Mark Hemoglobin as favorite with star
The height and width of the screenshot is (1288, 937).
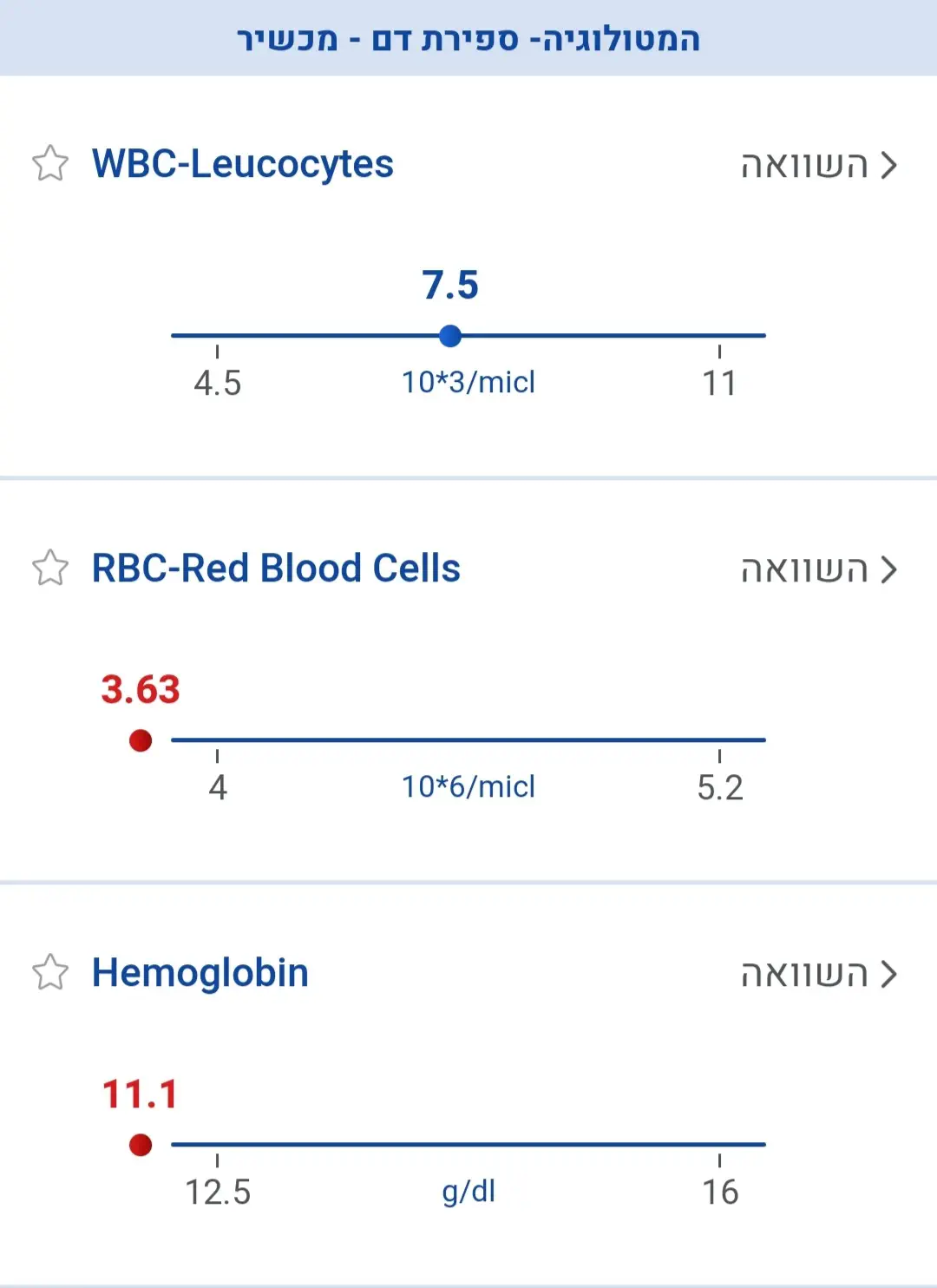[50, 973]
